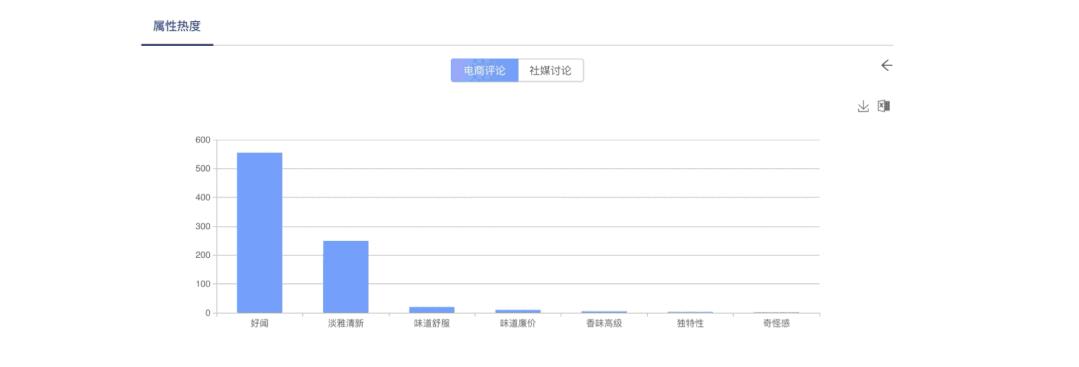Click the 淡雅清新 axis label
The image size is (1079, 367).
coord(345,323)
